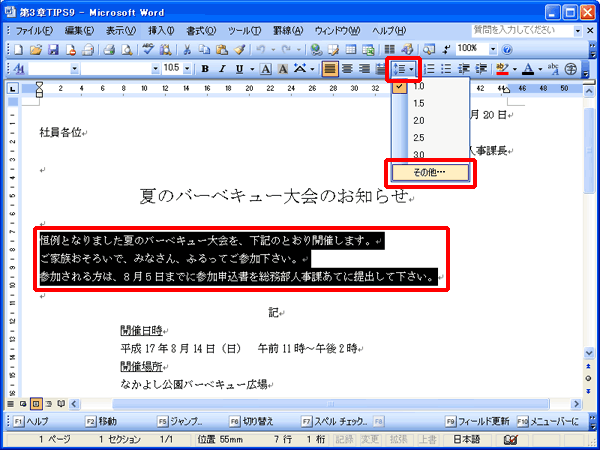Image resolution: width=600 pixels, height=450 pixels.
Task: Right-align the selected paragraphs
Action: pos(365,69)
